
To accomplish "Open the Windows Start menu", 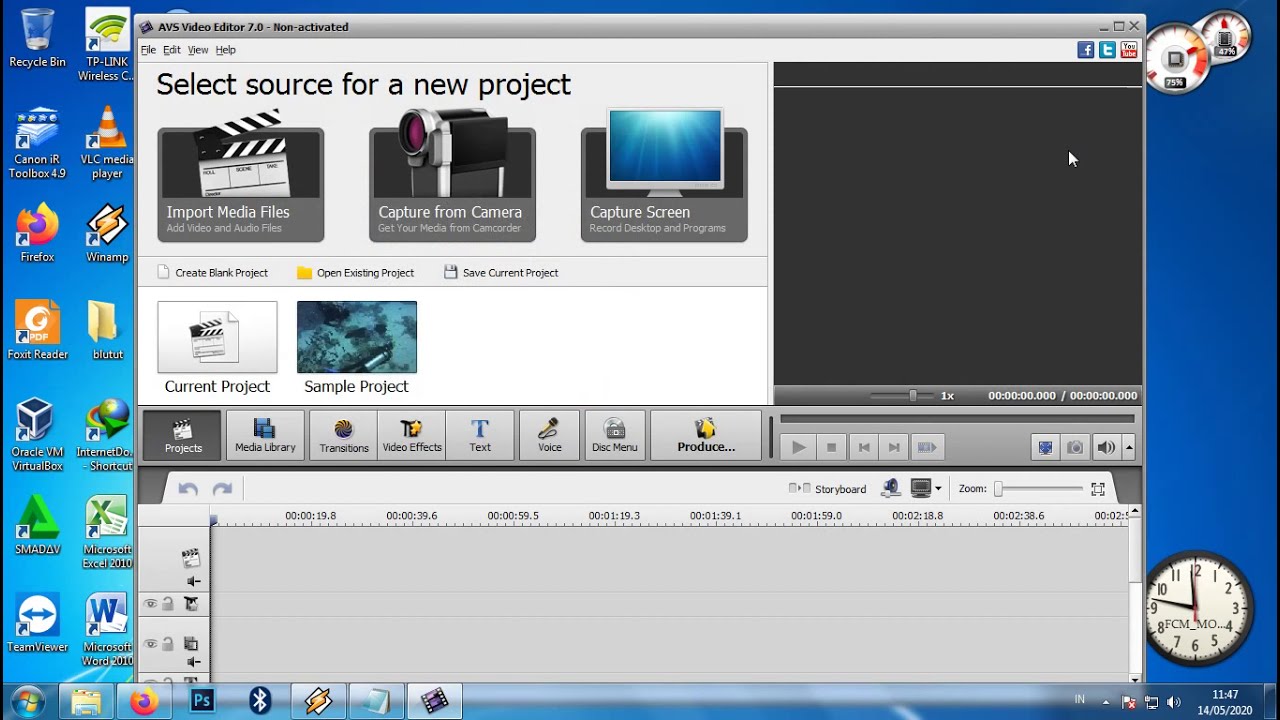I will [27, 702].
